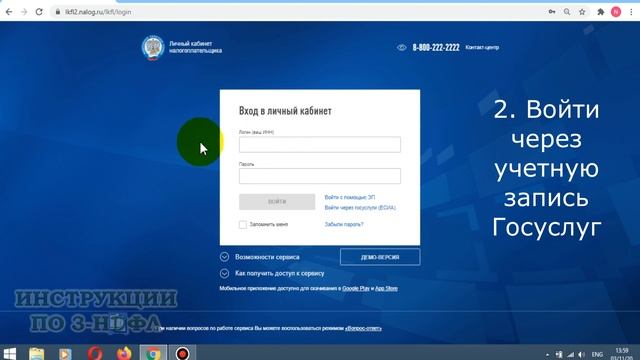
Task: Click the ДЕМО-ВЕРСИЯ button
Action: click(x=380, y=257)
